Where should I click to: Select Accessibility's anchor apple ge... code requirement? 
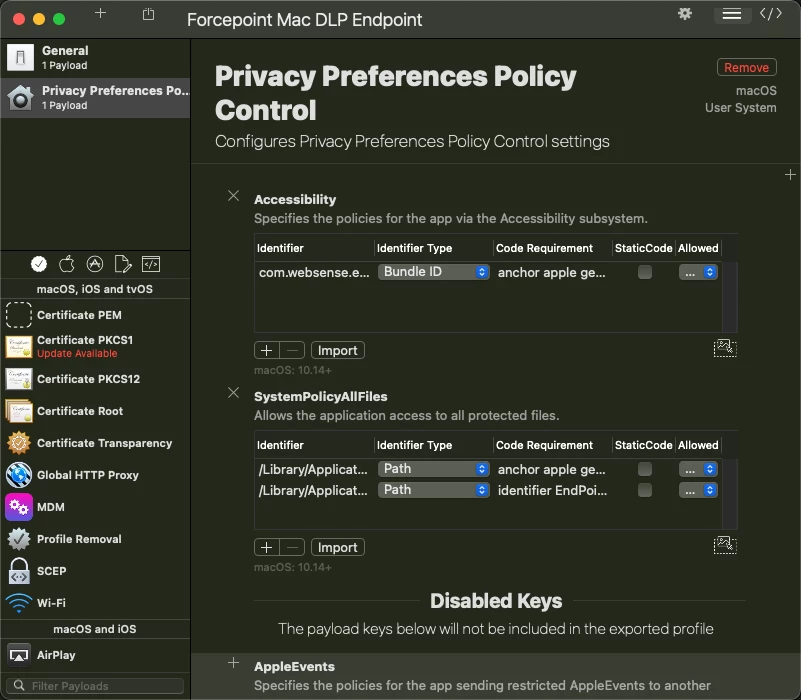[552, 272]
